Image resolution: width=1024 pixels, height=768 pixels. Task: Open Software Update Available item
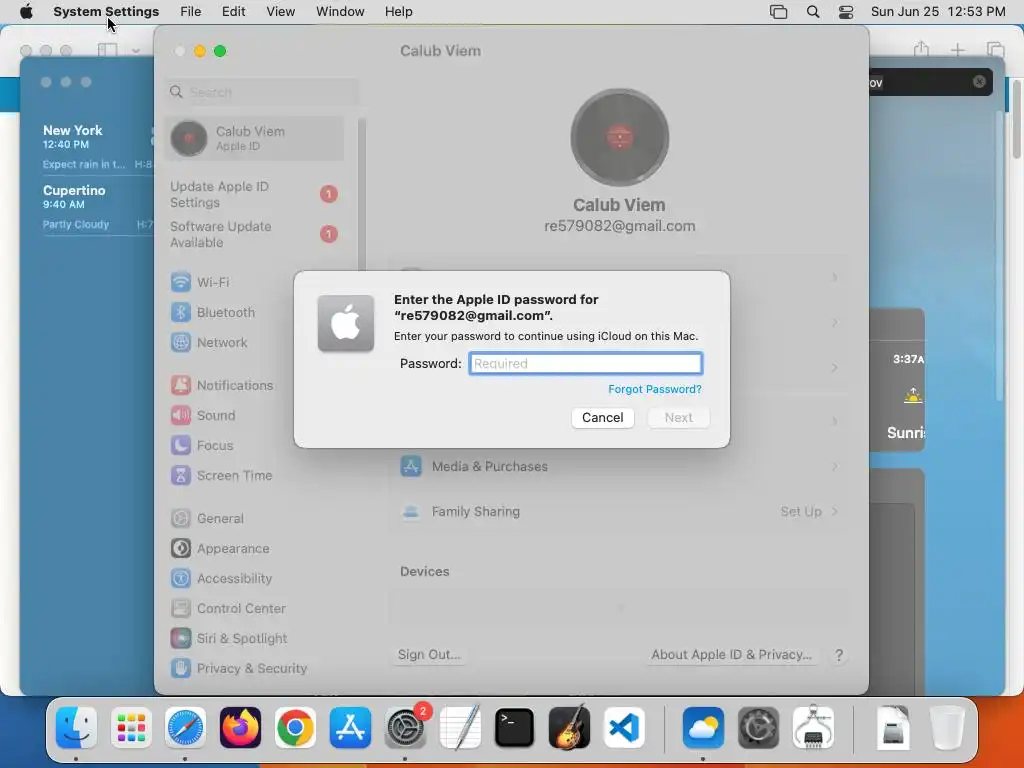[x=255, y=234]
